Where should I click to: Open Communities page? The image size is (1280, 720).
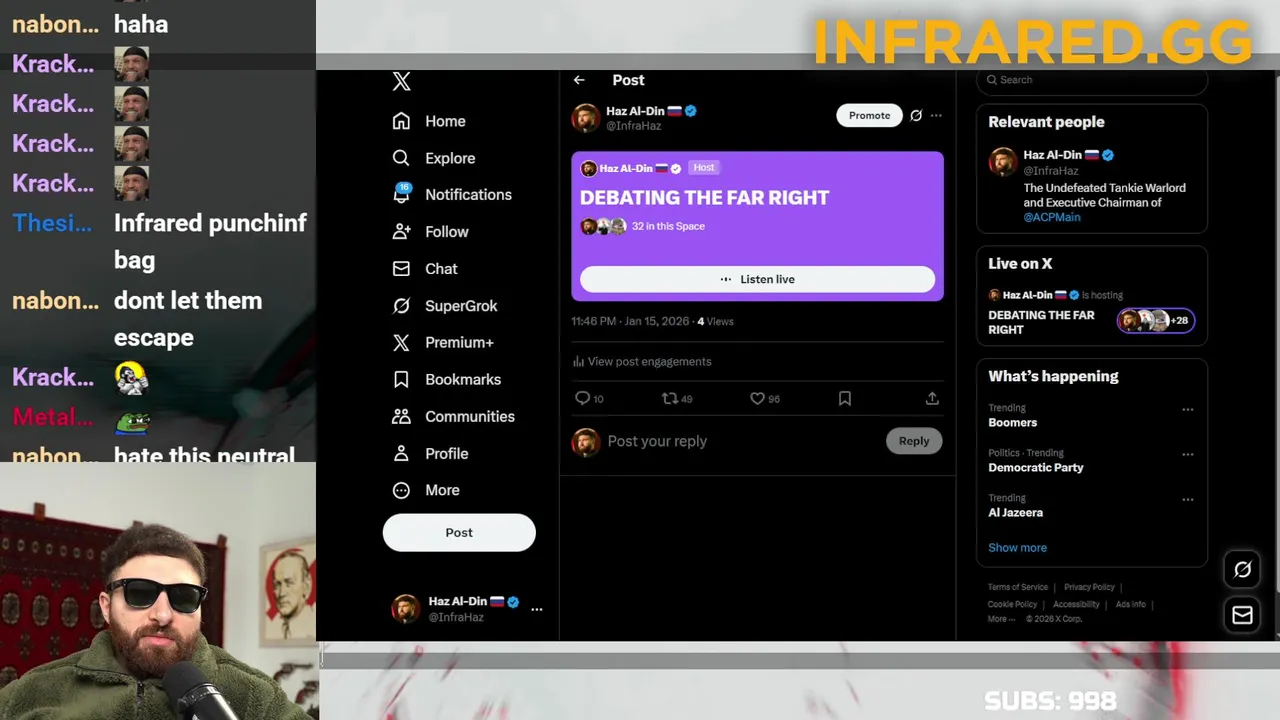[470, 417]
